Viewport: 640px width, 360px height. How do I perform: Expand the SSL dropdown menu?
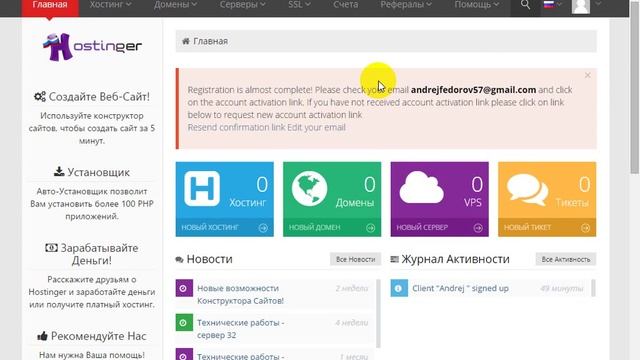[299, 5]
